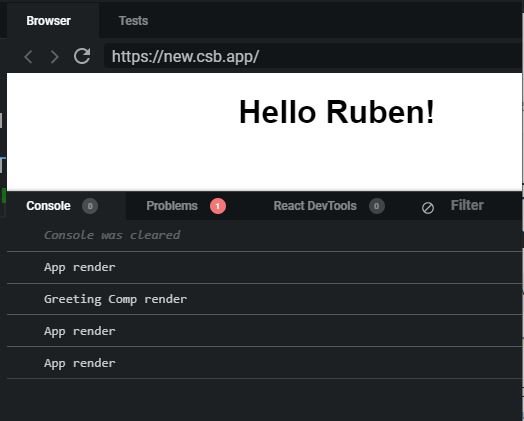Open the React DevTools tab

coord(329,206)
